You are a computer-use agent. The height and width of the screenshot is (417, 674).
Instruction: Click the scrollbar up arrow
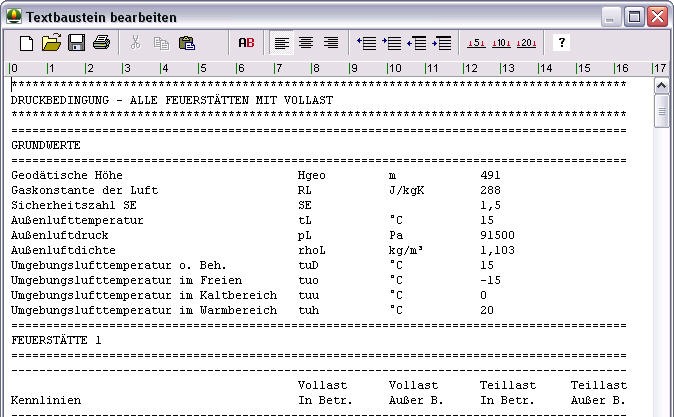click(x=662, y=86)
